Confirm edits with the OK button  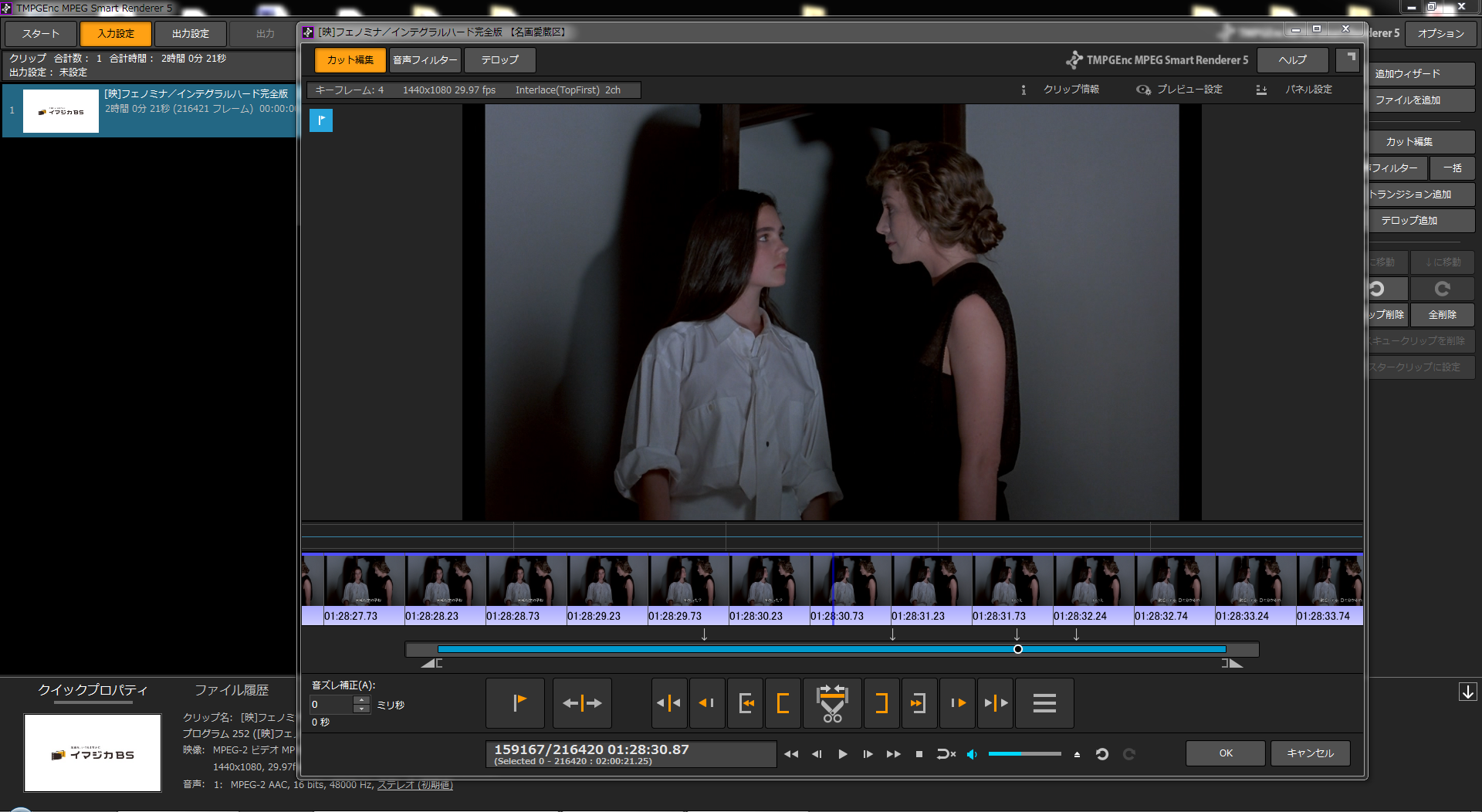(1226, 753)
